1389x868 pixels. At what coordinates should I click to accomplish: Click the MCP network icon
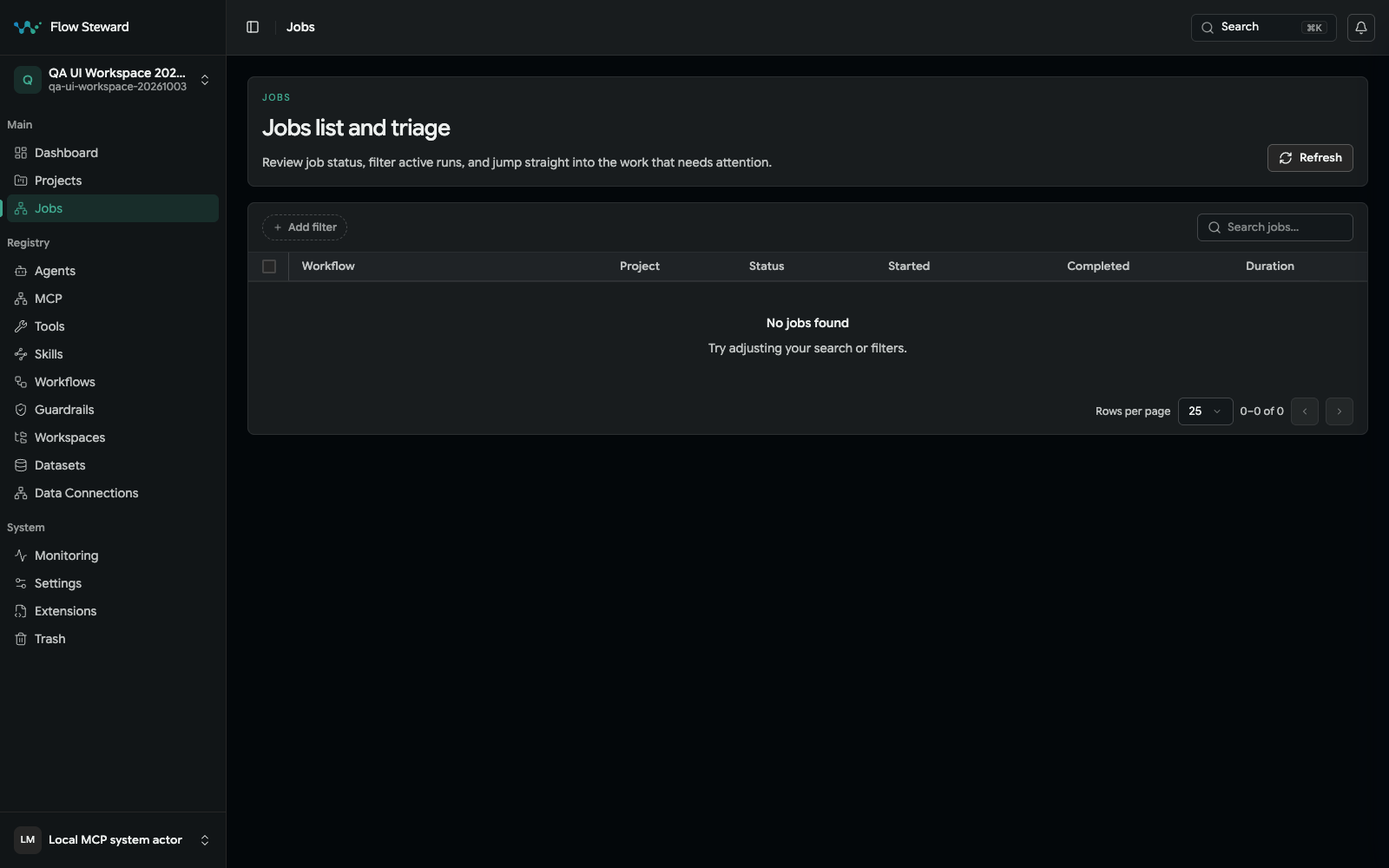coord(21,299)
